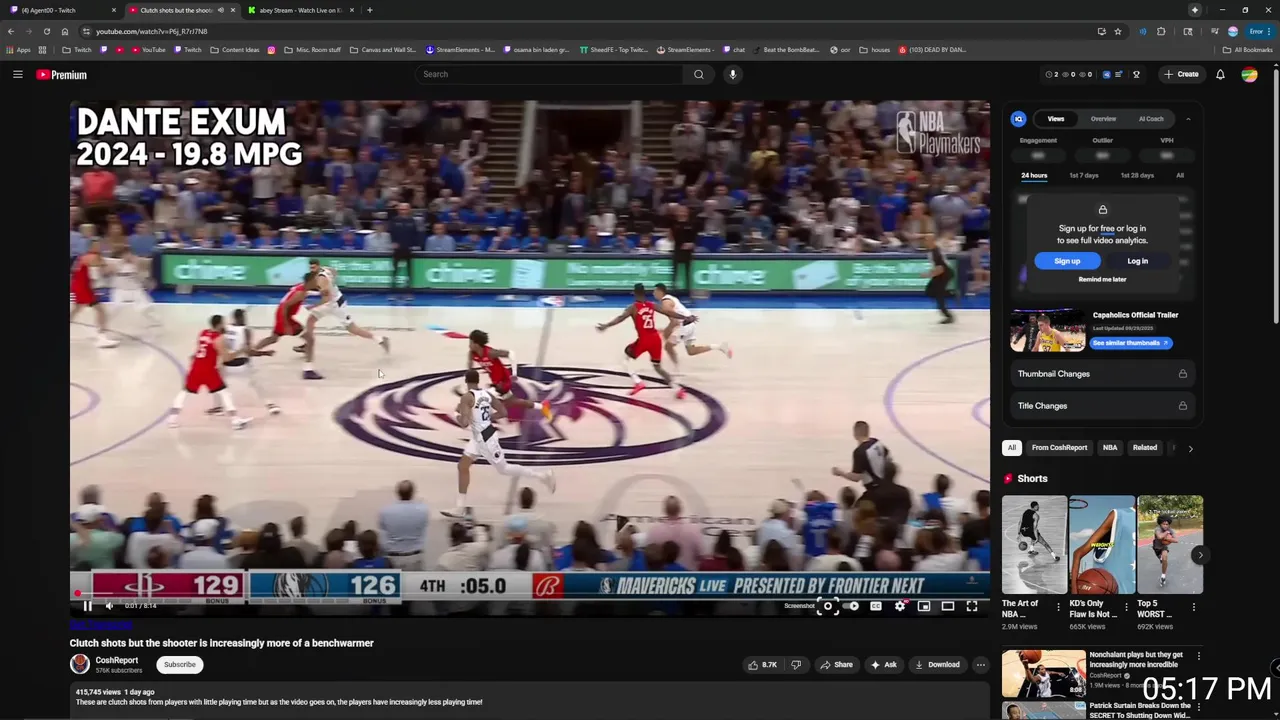Viewport: 1280px width, 720px height.
Task: Open the CoshReport channel name link
Action: (x=117, y=660)
